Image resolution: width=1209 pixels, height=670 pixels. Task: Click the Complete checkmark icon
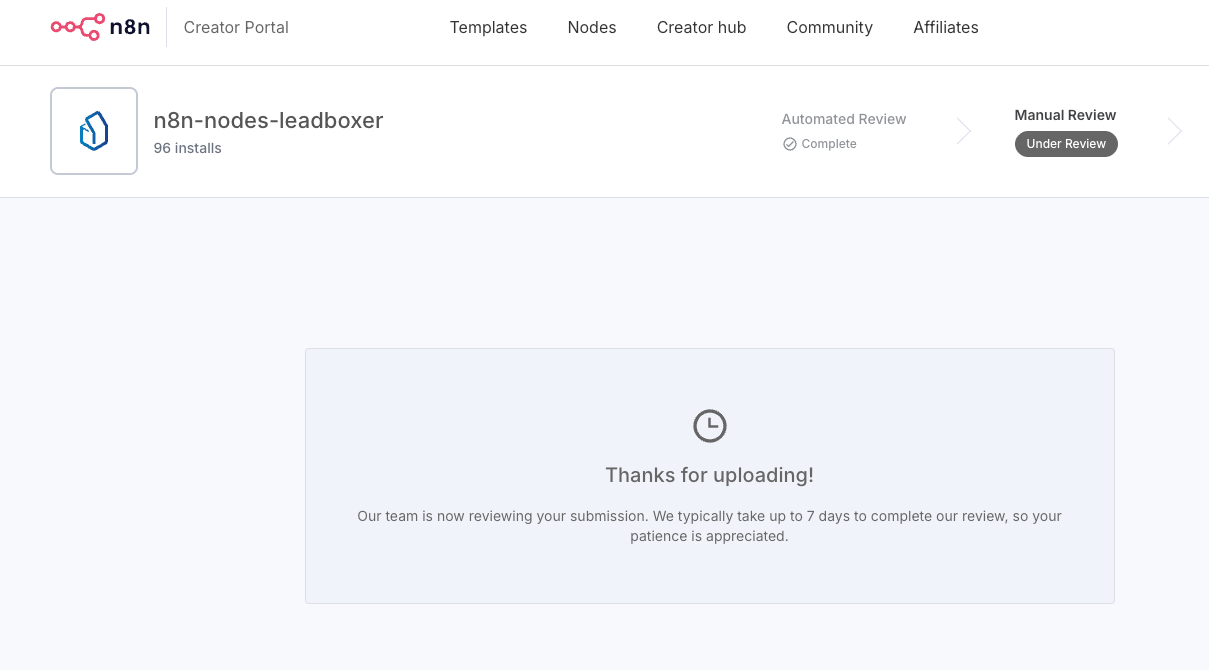click(789, 144)
